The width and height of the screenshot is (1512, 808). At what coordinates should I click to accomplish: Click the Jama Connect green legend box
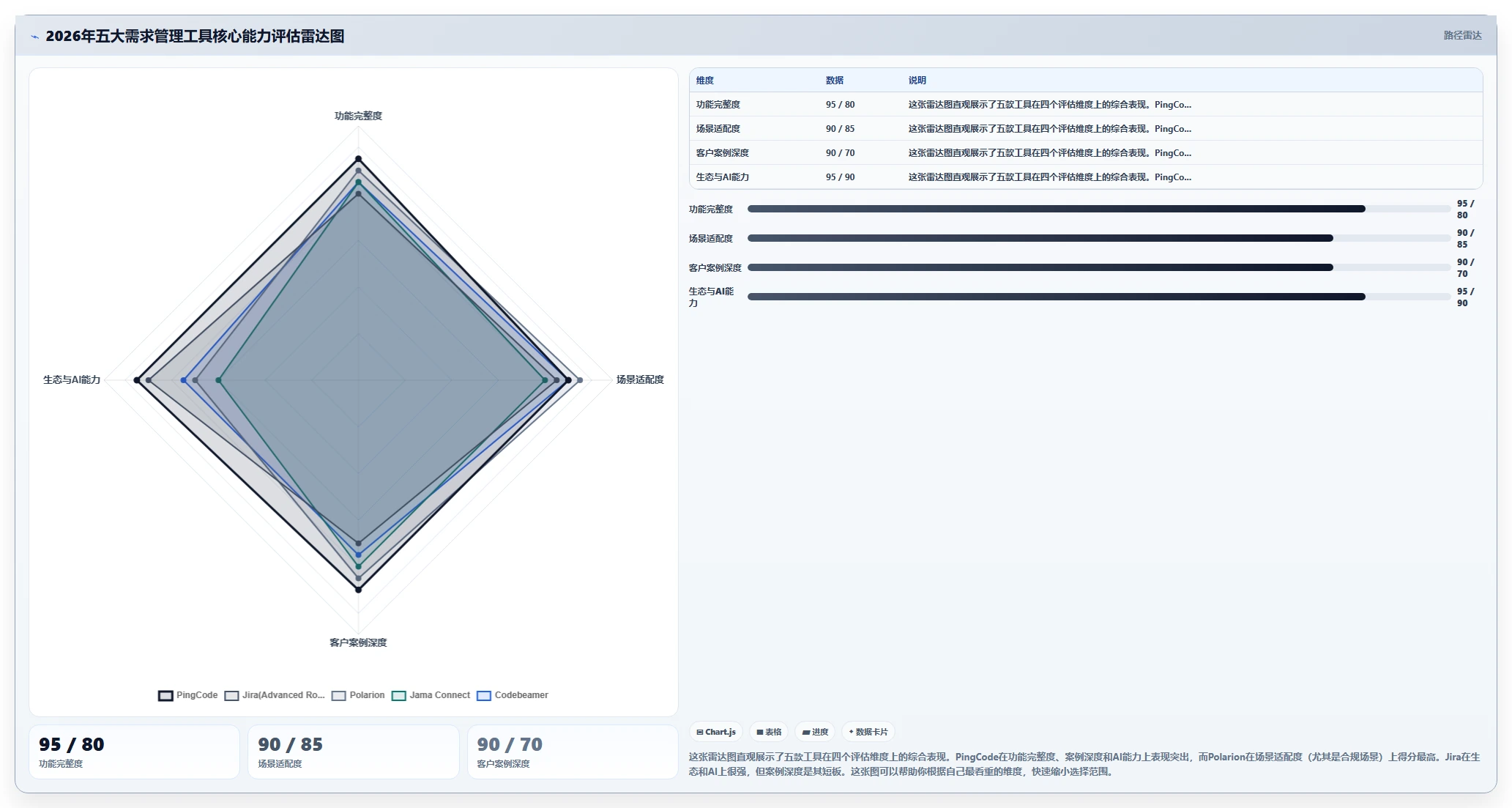coord(398,696)
